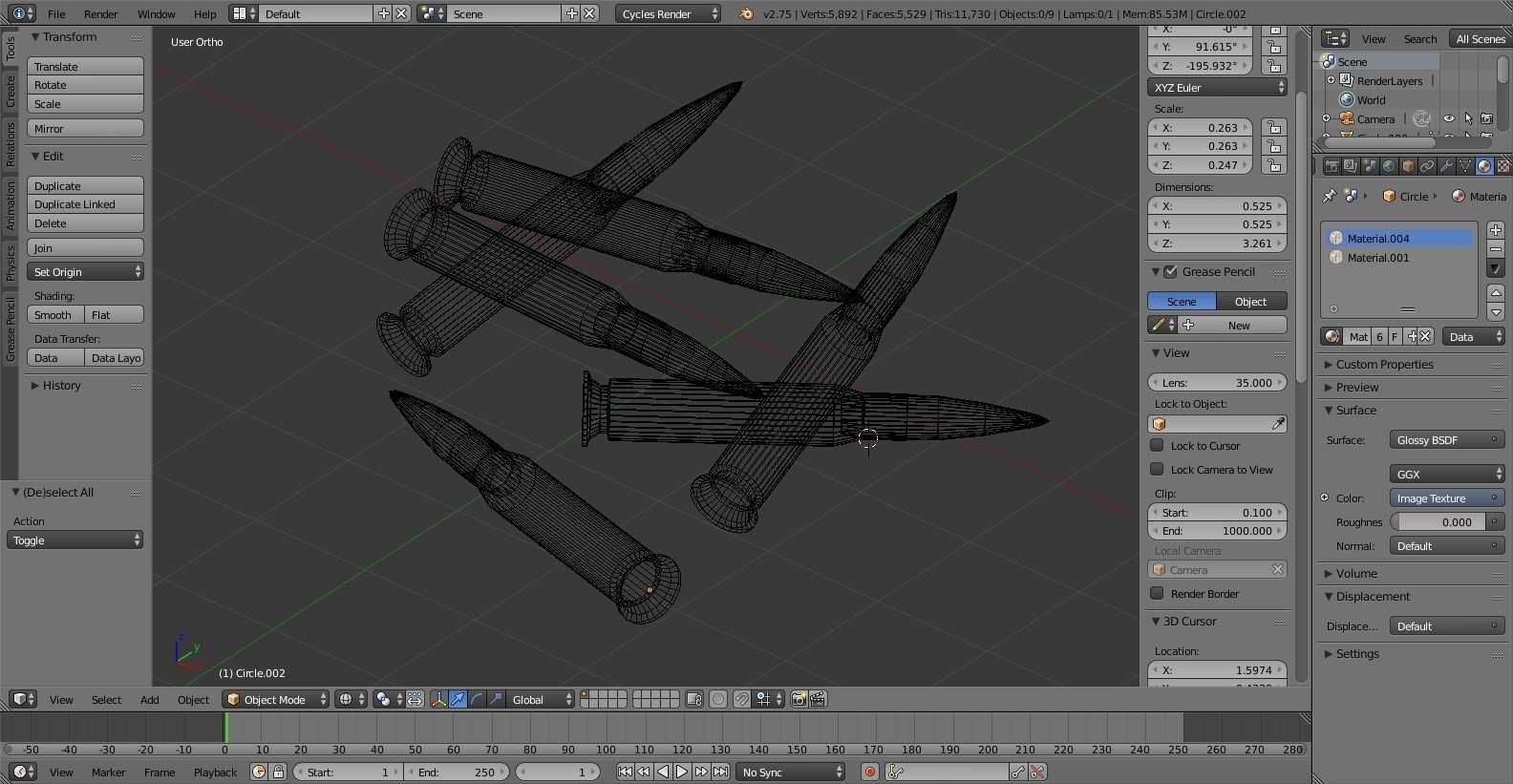Move material slot up arrow
1513x784 pixels.
pos(1496,294)
